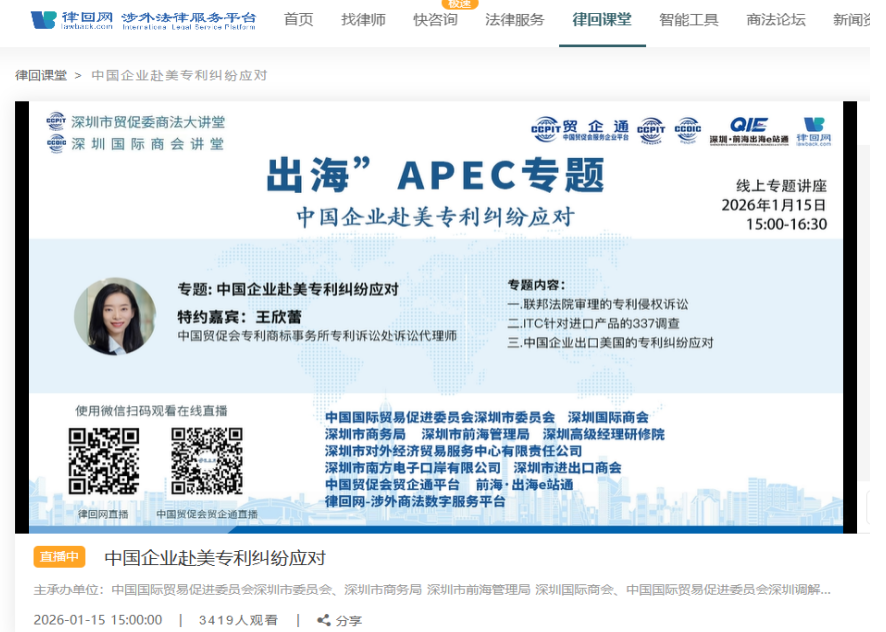The image size is (886, 632).
Task: Click the 律回网 logo in header
Action: 143,20
